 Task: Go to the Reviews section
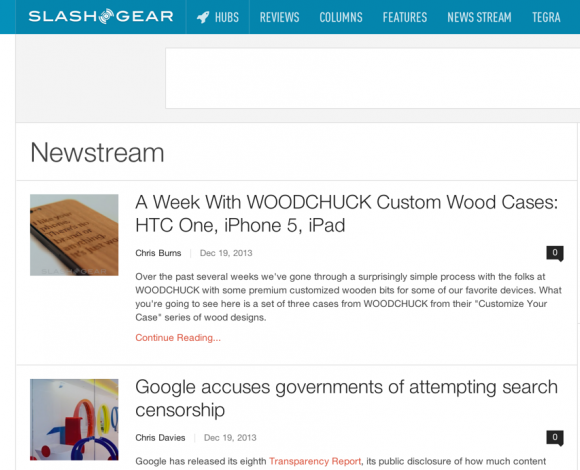(x=279, y=17)
